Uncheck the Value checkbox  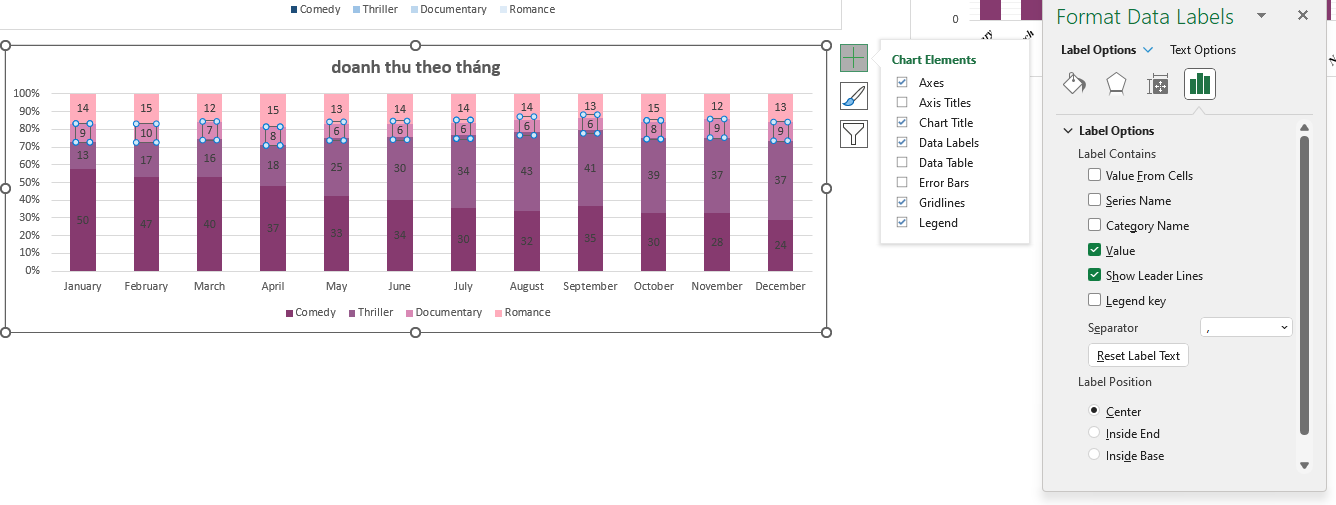[x=1095, y=251]
